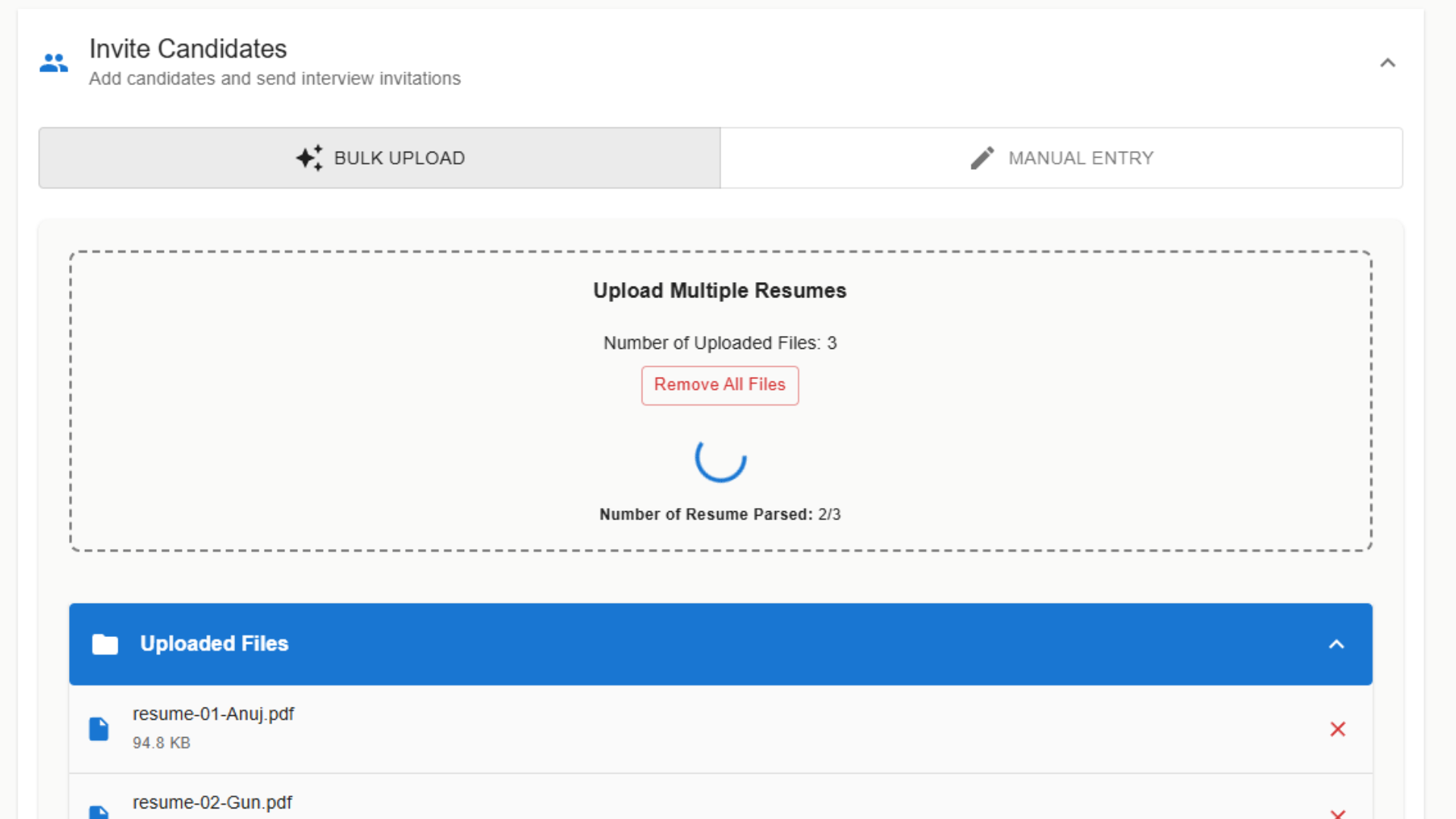Remove resume-01-Anuj.pdf with the red X
The width and height of the screenshot is (1456, 819).
[x=1338, y=729]
